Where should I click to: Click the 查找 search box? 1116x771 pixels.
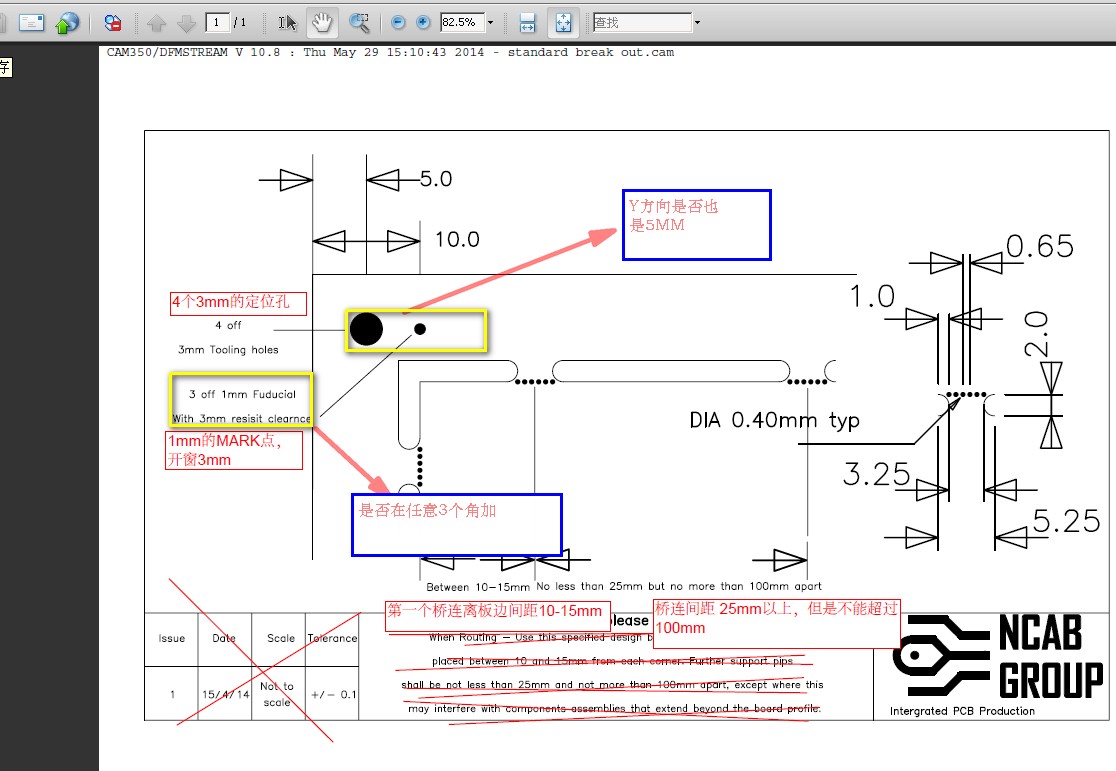[642, 23]
